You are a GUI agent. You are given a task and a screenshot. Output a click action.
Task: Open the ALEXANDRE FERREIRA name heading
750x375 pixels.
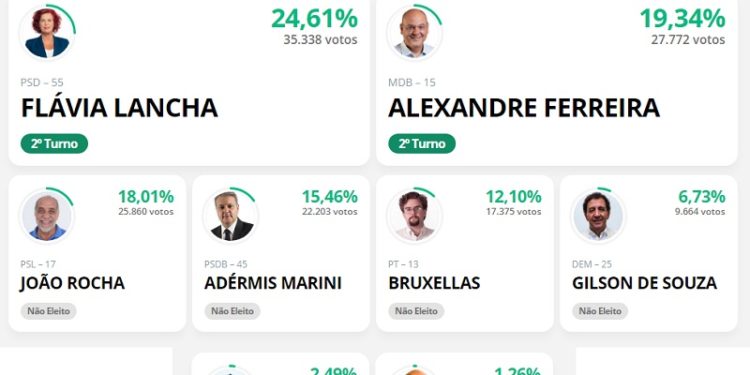524,108
